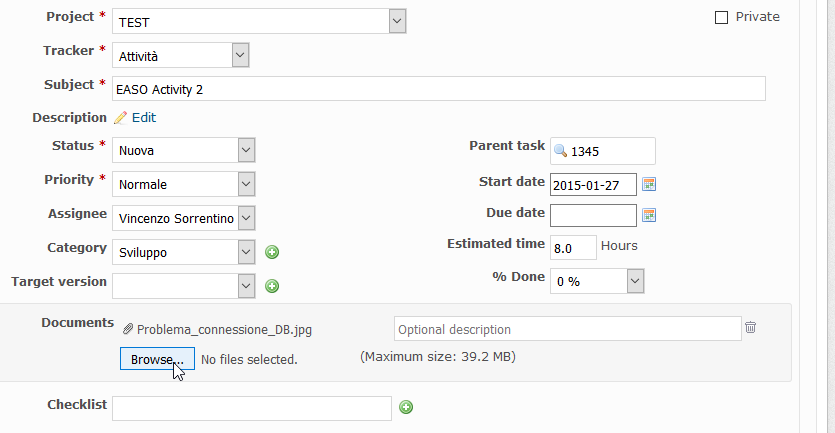Open the Tracker dropdown showing Attività
The width and height of the screenshot is (835, 433).
pos(181,55)
